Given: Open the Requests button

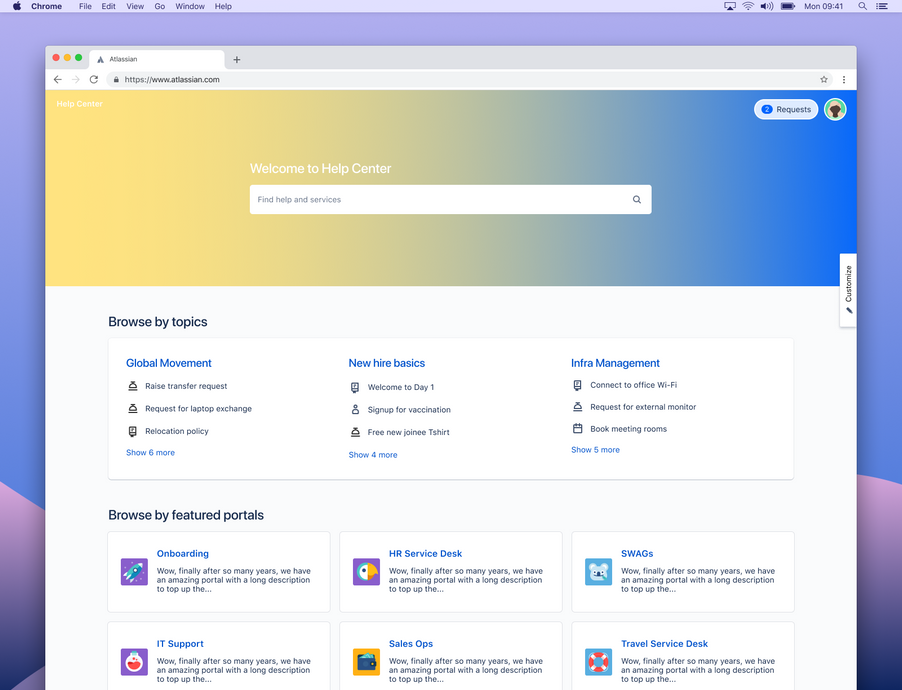Looking at the screenshot, I should [x=786, y=109].
